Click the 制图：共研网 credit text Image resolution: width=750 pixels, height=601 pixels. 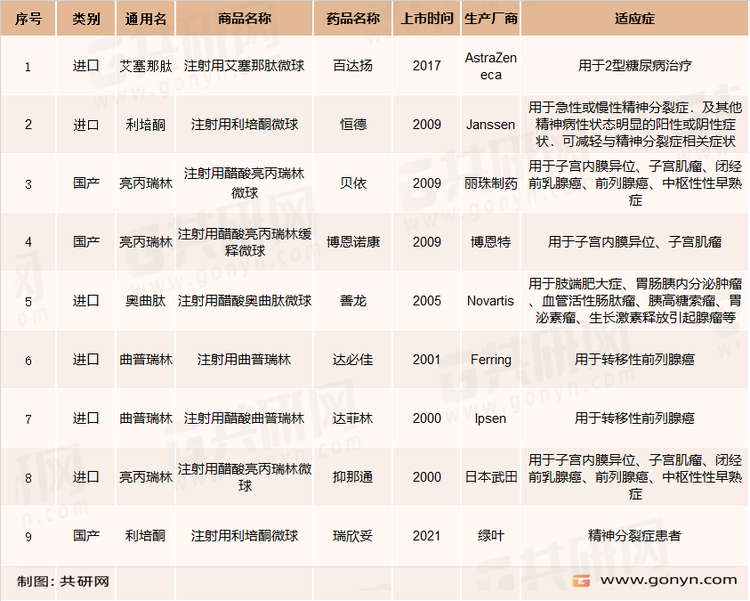pos(63,581)
